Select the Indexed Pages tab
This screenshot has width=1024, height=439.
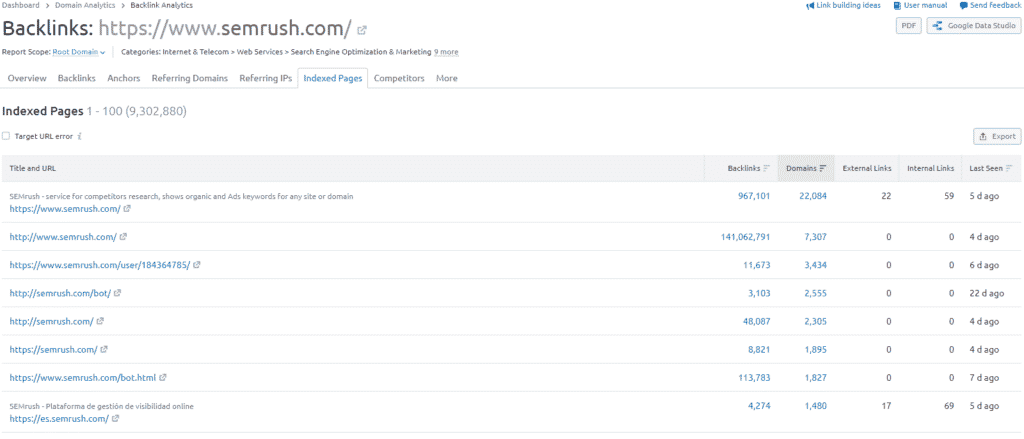point(333,78)
